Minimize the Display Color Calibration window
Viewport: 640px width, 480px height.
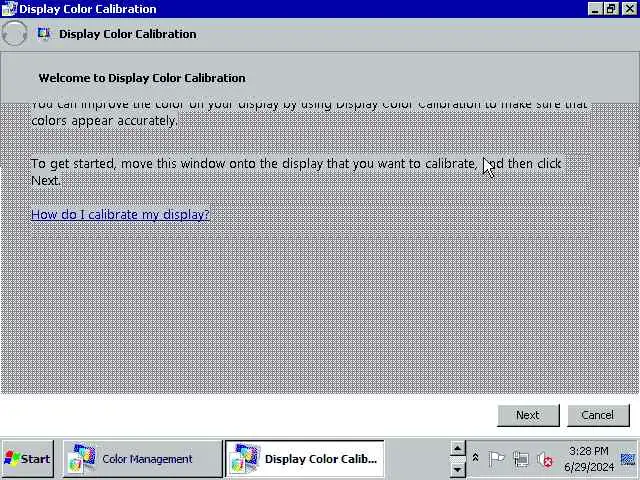tap(595, 9)
